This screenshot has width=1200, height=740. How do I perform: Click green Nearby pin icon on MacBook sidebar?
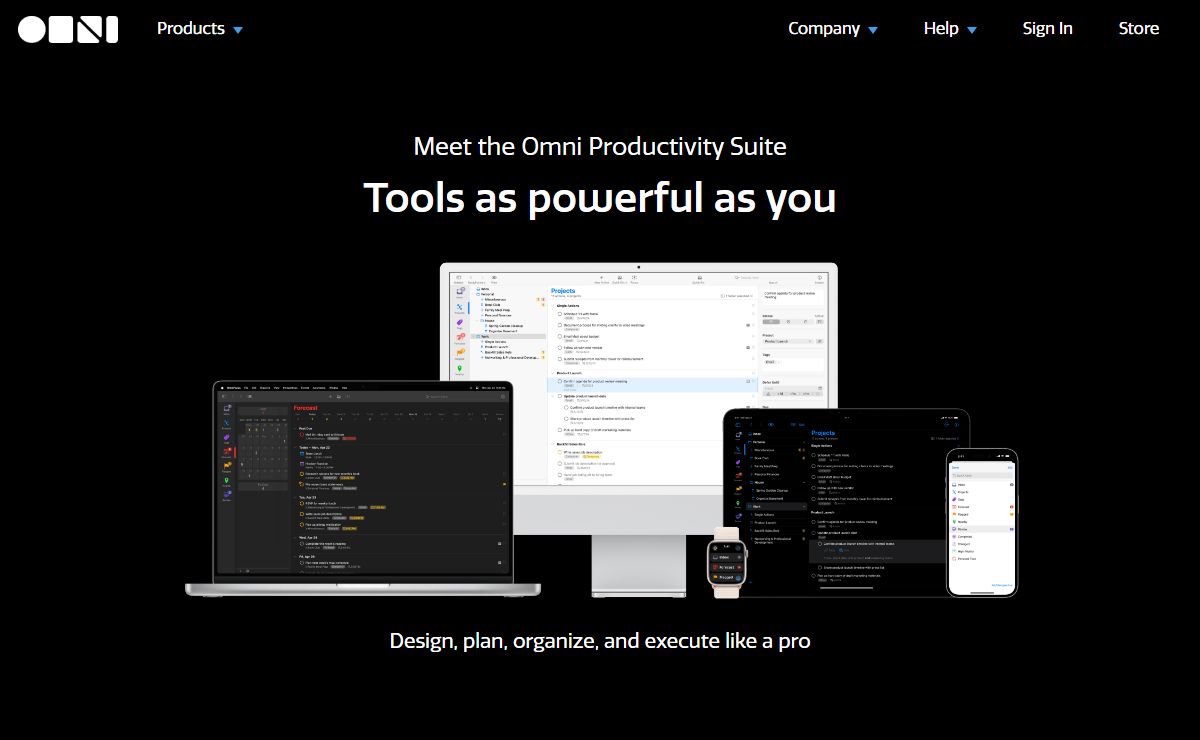(x=228, y=481)
